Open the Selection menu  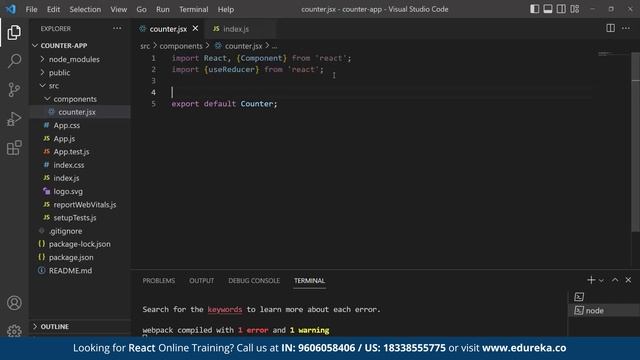[x=85, y=9]
